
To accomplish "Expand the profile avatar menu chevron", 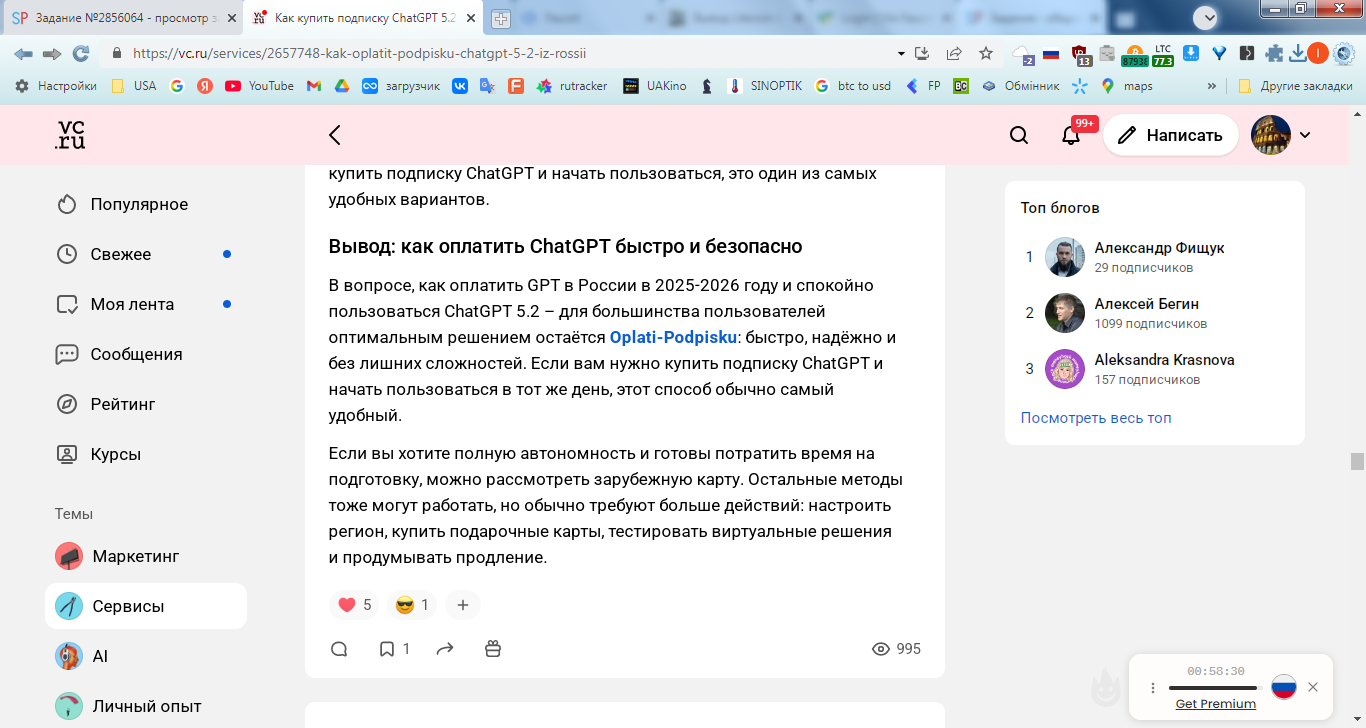I will click(1305, 135).
